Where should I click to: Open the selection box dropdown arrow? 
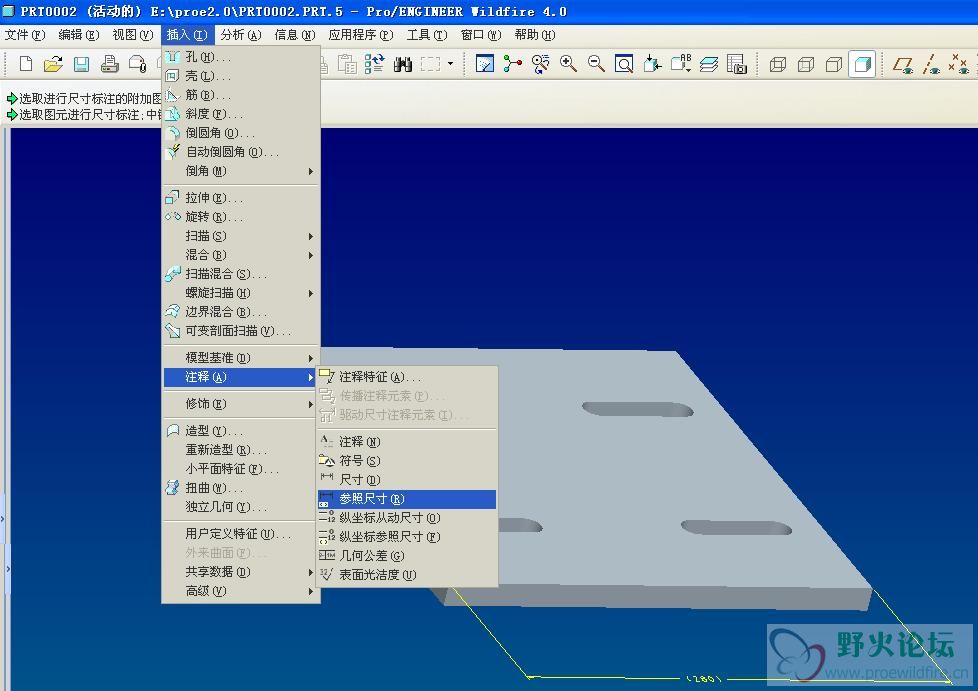(450, 64)
